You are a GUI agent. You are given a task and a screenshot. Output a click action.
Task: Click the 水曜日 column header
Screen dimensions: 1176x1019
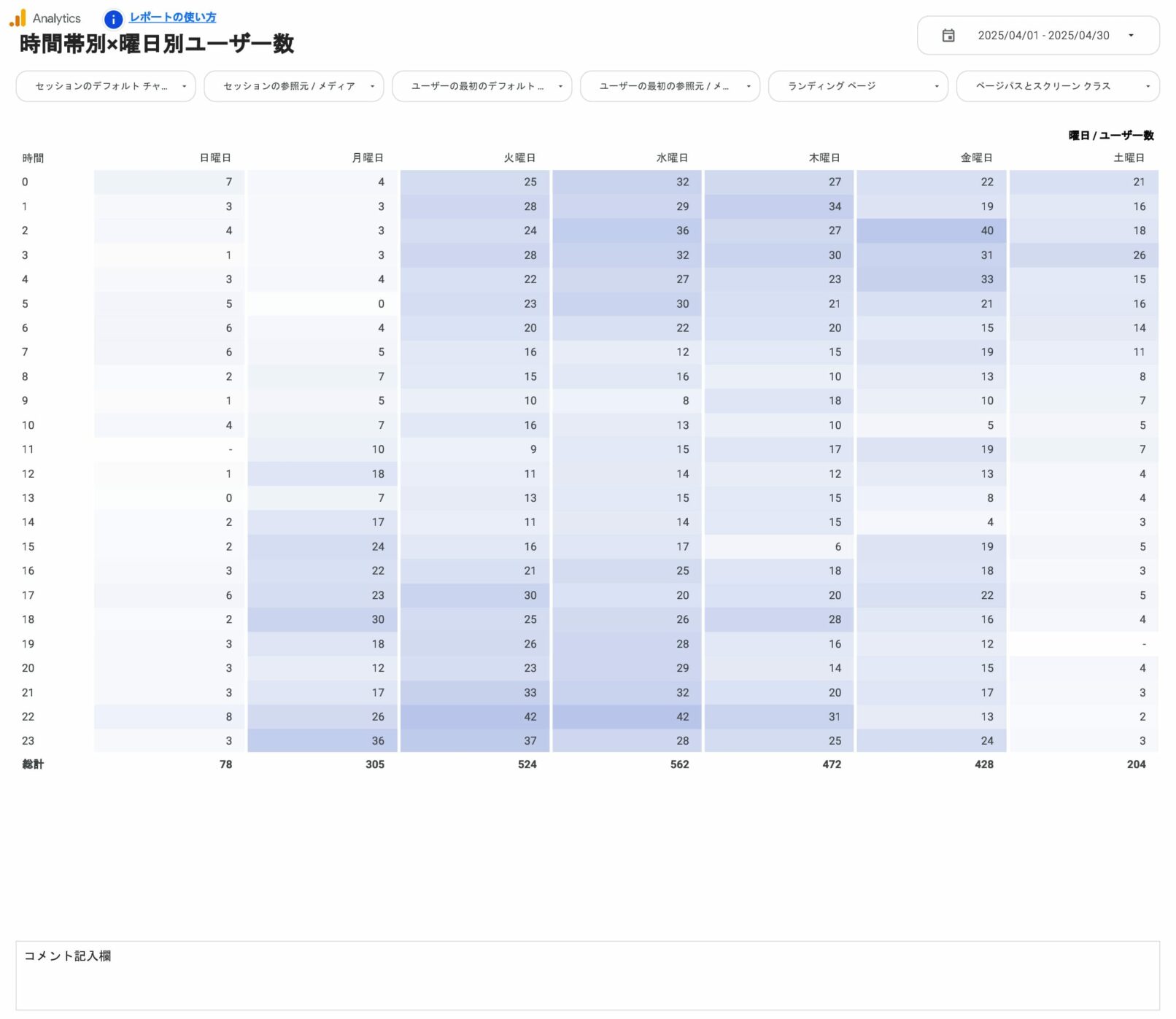672,158
